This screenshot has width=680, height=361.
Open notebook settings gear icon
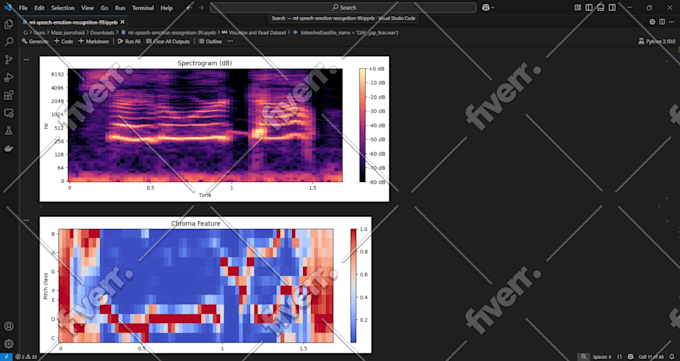coord(652,22)
